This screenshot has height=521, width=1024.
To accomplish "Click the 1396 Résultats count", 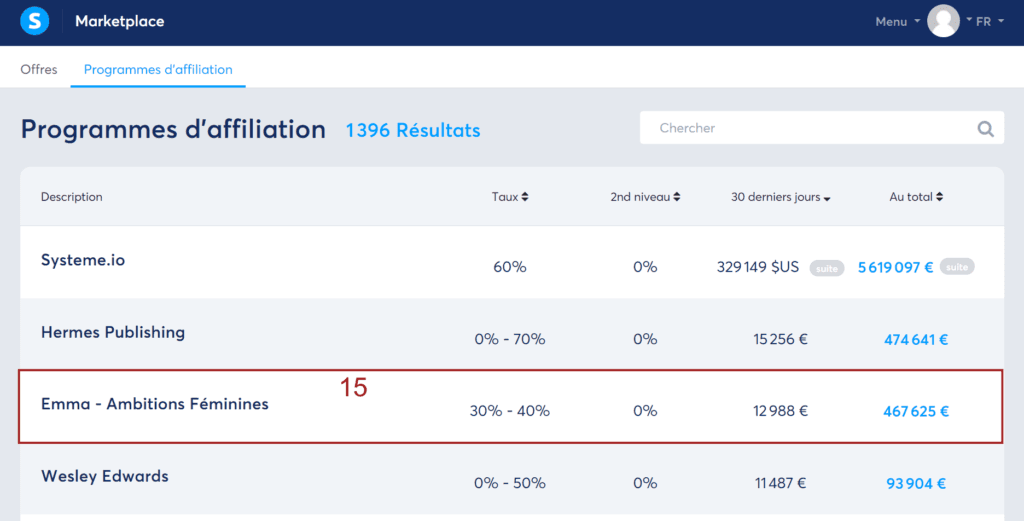I will pyautogui.click(x=413, y=130).
